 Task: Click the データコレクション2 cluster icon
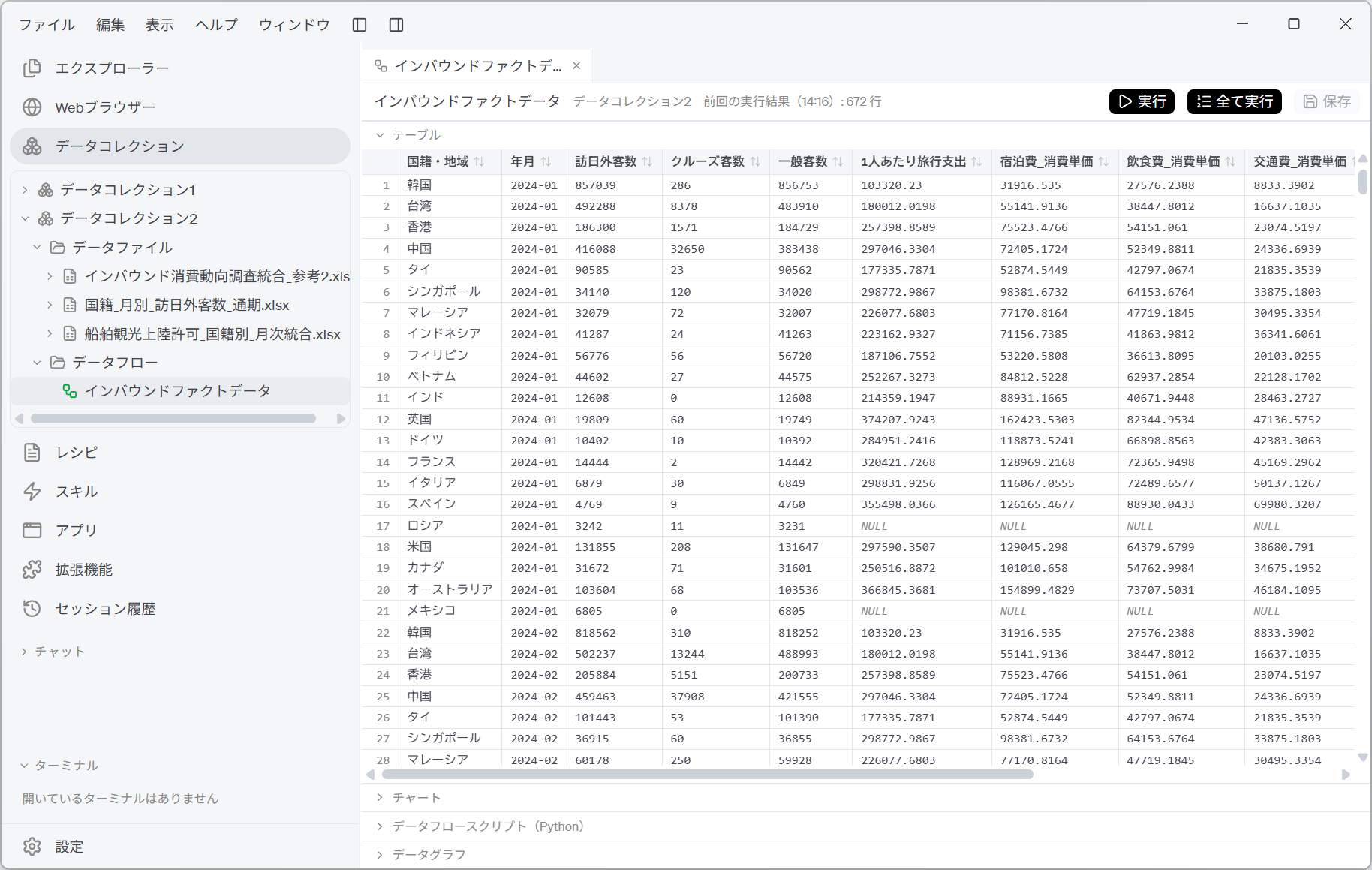46,218
